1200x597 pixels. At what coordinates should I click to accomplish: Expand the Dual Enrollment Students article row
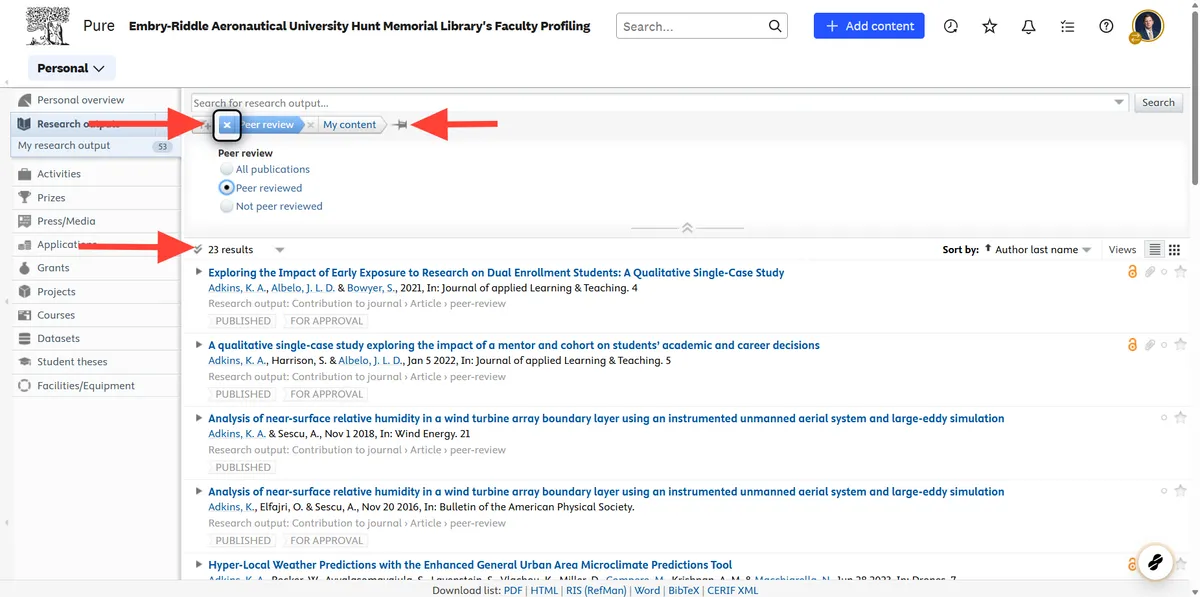click(199, 272)
